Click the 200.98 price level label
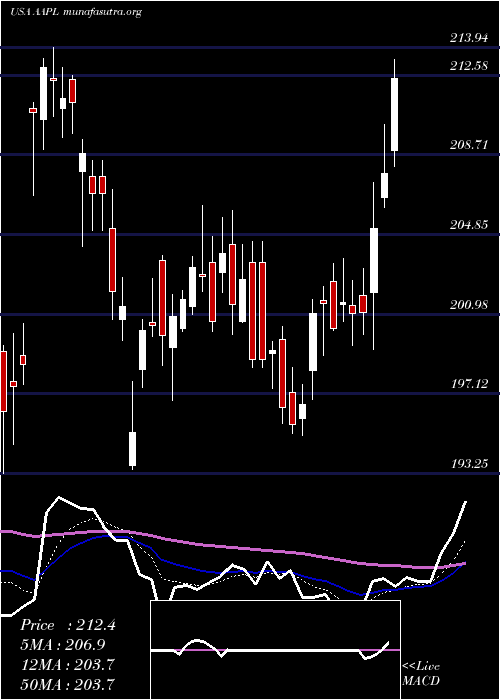 pyautogui.click(x=468, y=305)
